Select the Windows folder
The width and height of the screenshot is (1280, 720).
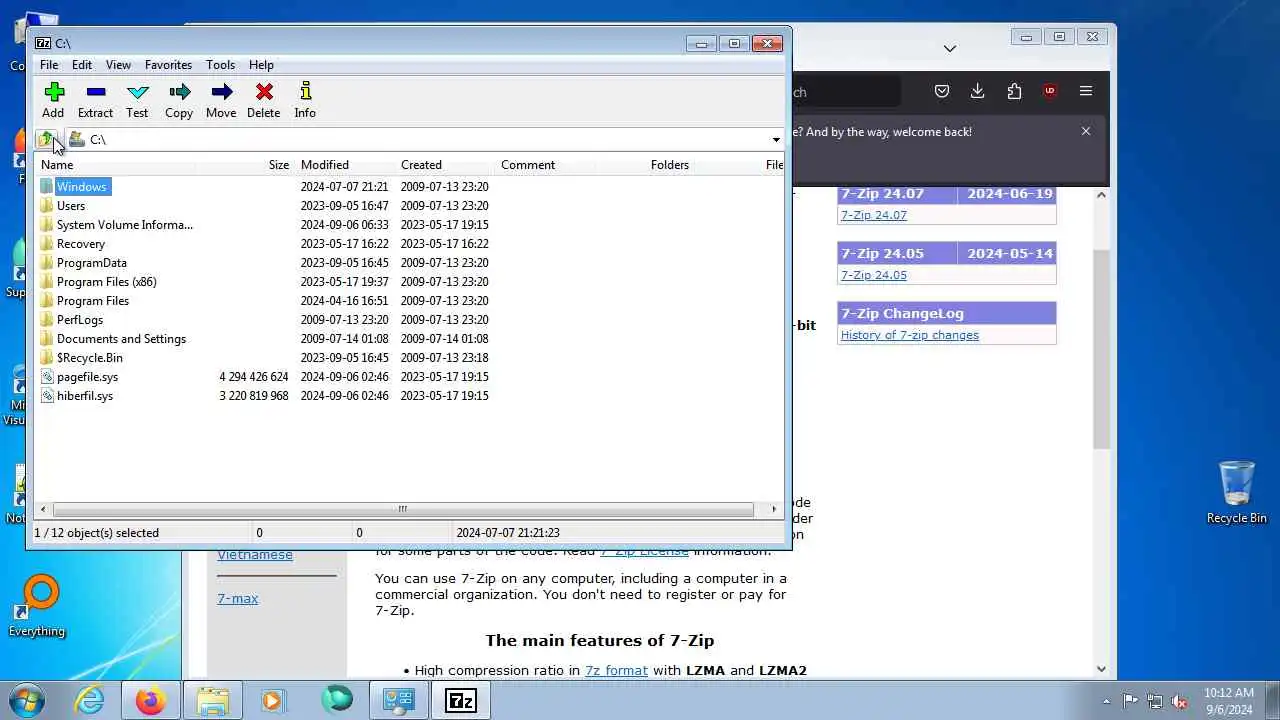(x=81, y=187)
